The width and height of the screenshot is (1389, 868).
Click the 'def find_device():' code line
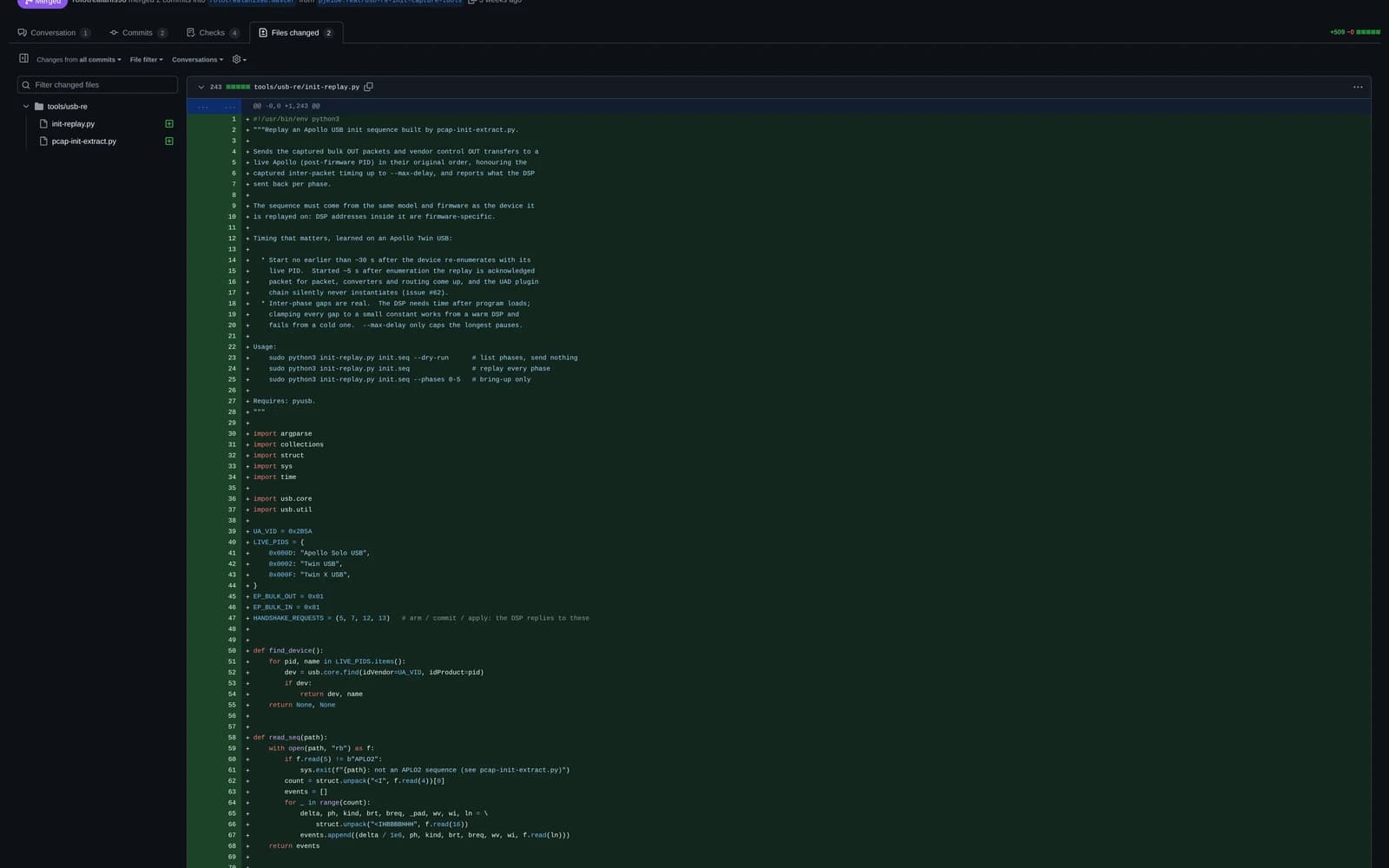(x=288, y=651)
